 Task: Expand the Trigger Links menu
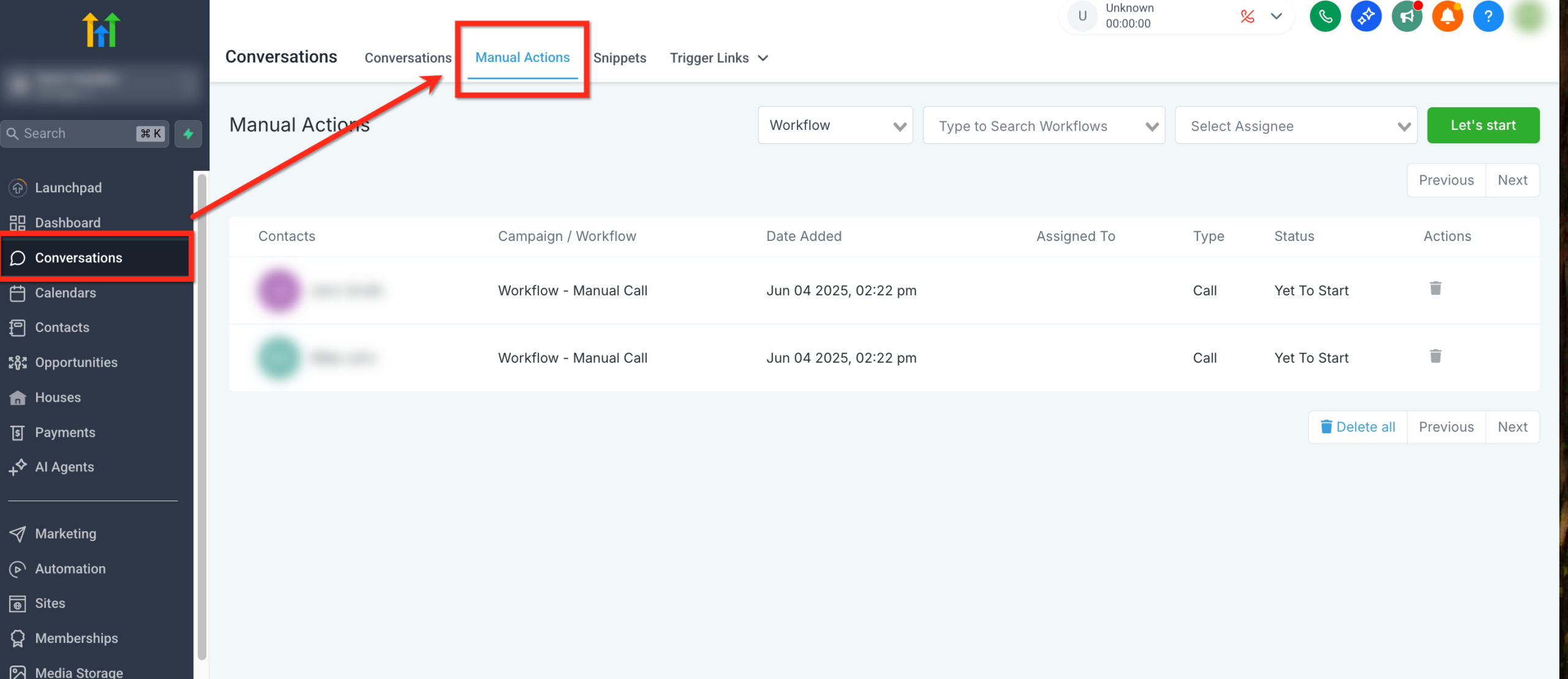click(718, 58)
